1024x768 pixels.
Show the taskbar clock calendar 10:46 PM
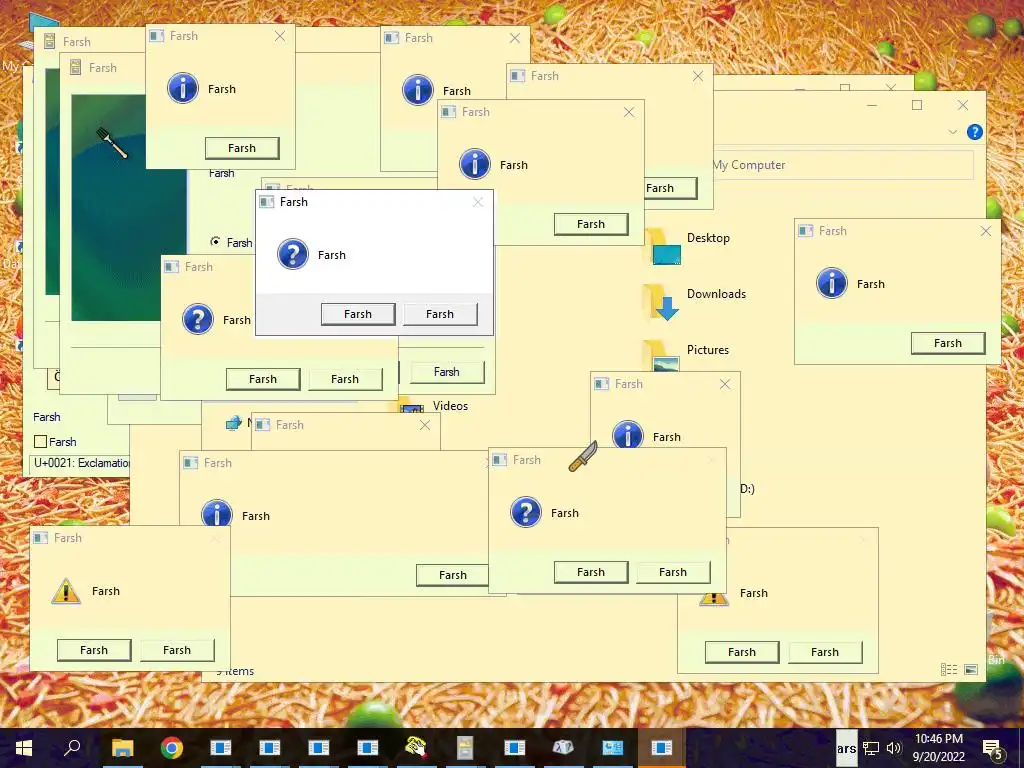[938, 748]
